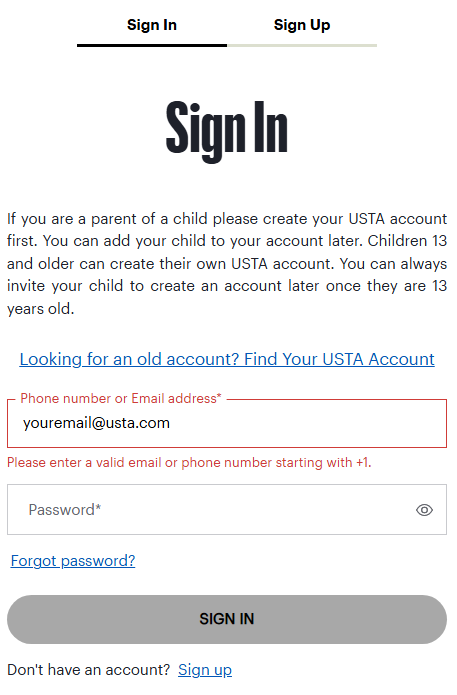Focus the Password input field
The height and width of the screenshot is (695, 457).
[227, 509]
